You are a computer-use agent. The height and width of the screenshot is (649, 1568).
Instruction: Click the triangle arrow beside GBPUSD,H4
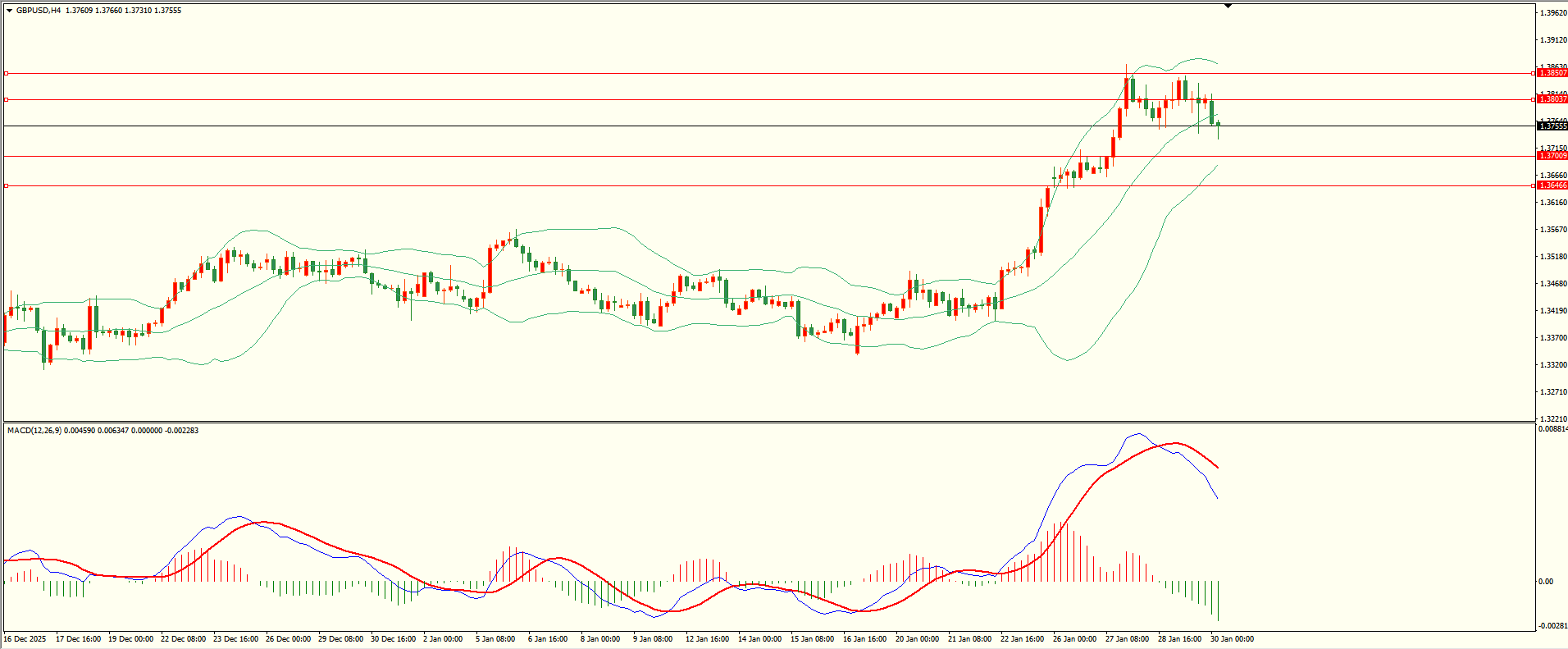click(x=9, y=11)
